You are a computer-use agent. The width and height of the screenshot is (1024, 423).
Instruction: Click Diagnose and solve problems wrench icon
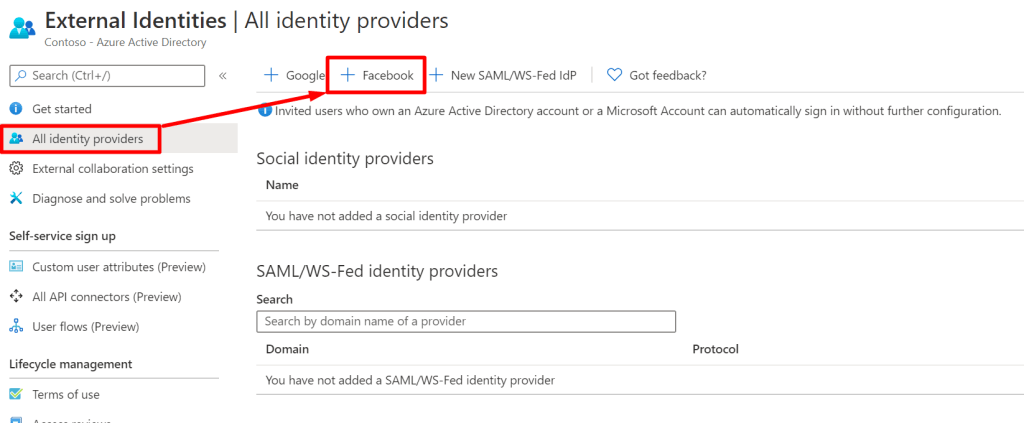point(16,199)
